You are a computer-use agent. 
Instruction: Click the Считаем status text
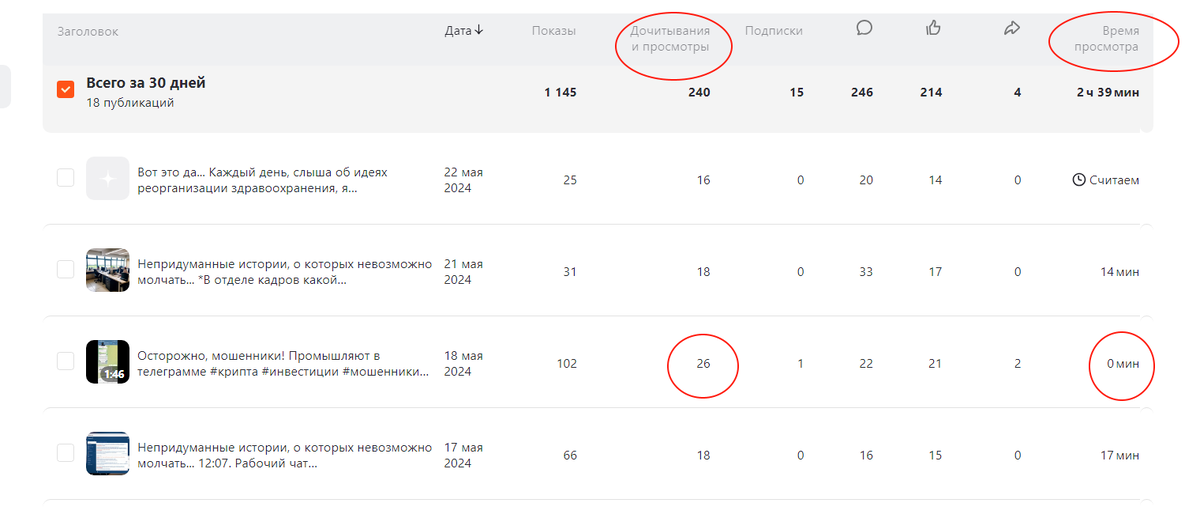[x=1114, y=180]
